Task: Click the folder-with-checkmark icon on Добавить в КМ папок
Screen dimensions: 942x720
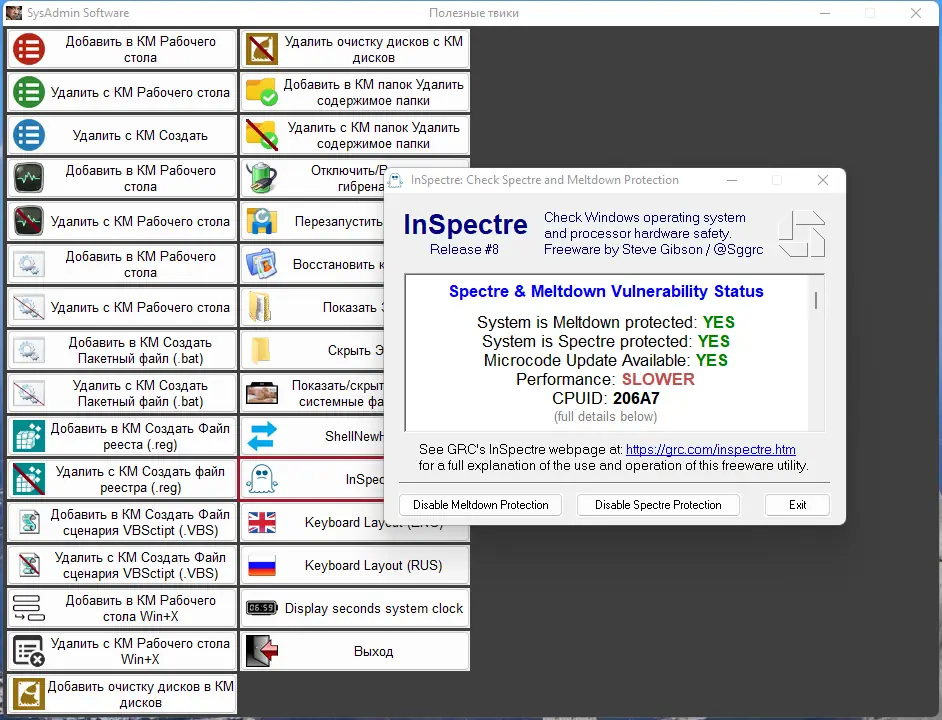Action: (x=262, y=92)
